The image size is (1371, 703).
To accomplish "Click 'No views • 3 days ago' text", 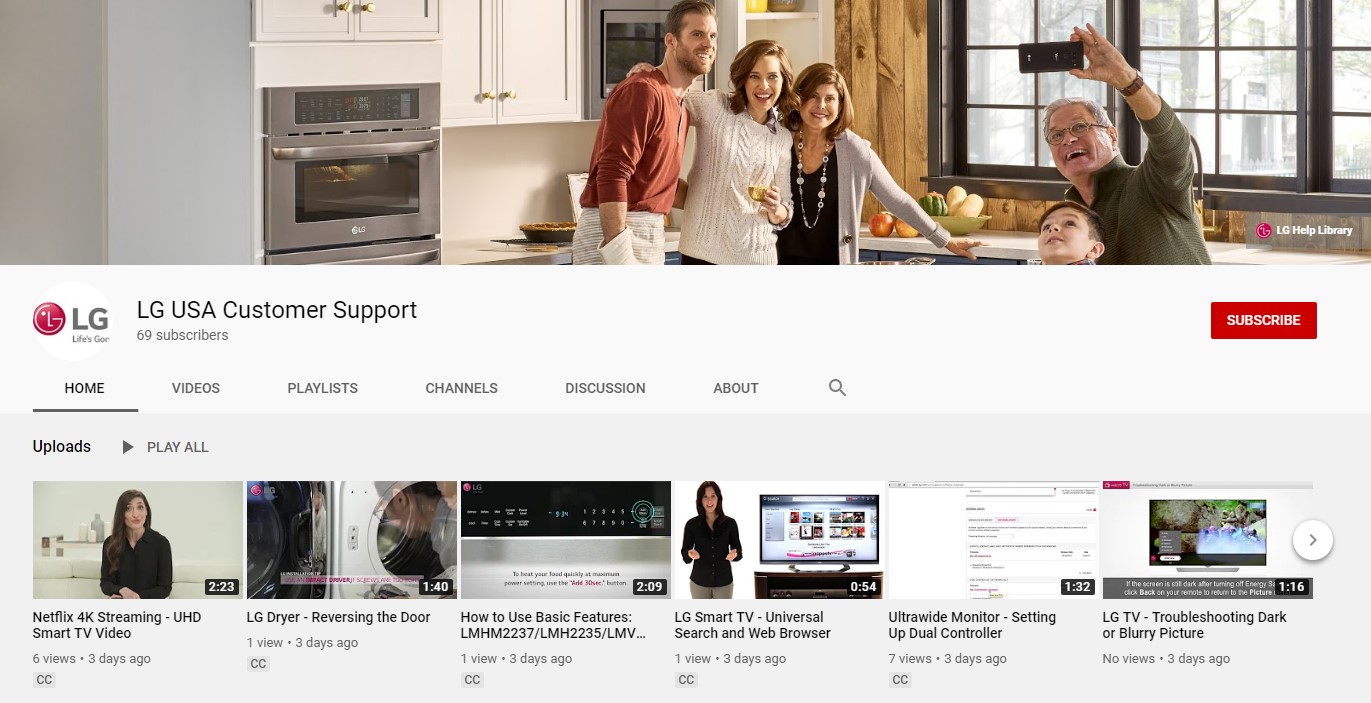I will coord(1167,659).
